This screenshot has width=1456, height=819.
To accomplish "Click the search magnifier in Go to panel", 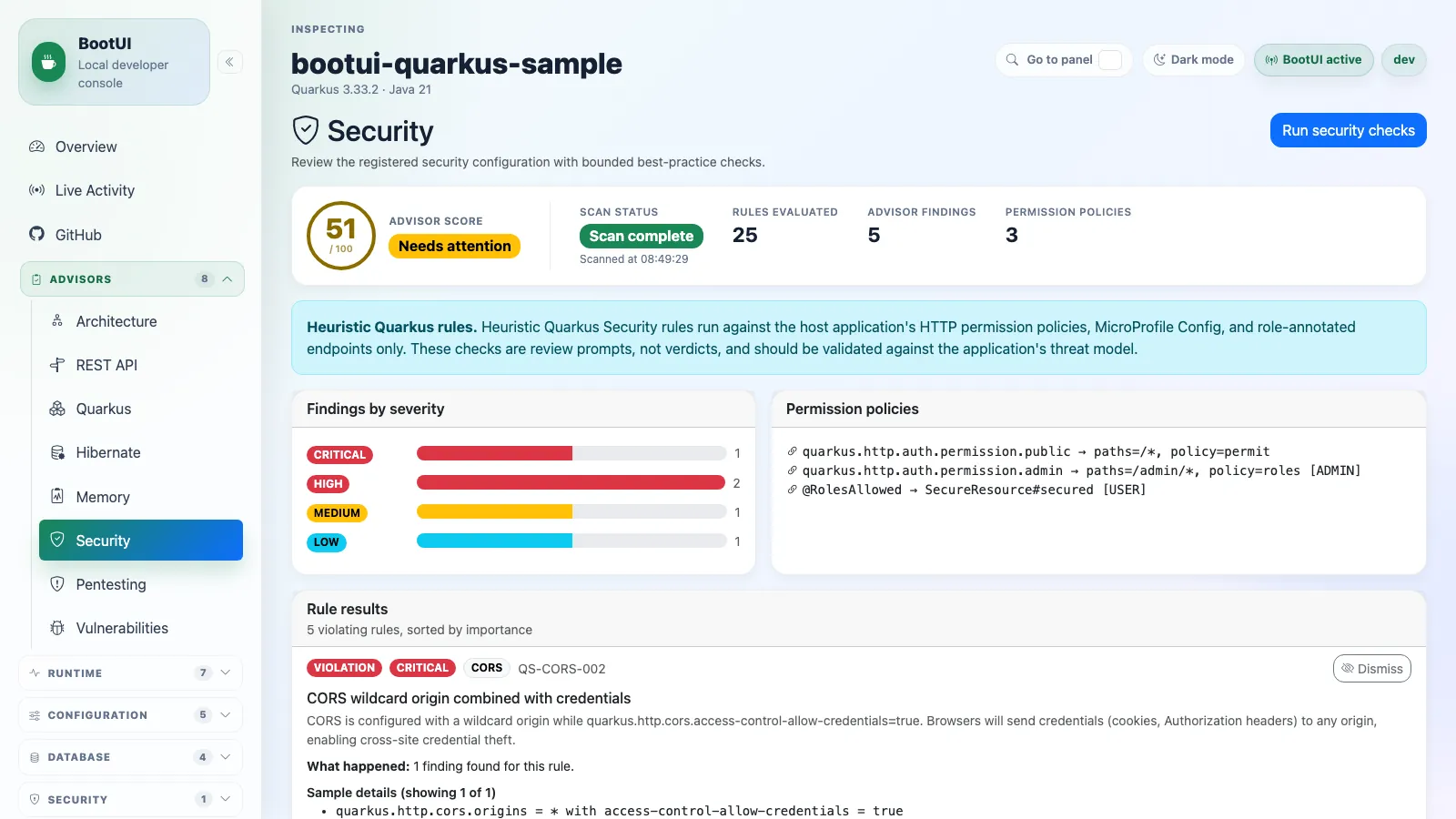I will point(1012,60).
